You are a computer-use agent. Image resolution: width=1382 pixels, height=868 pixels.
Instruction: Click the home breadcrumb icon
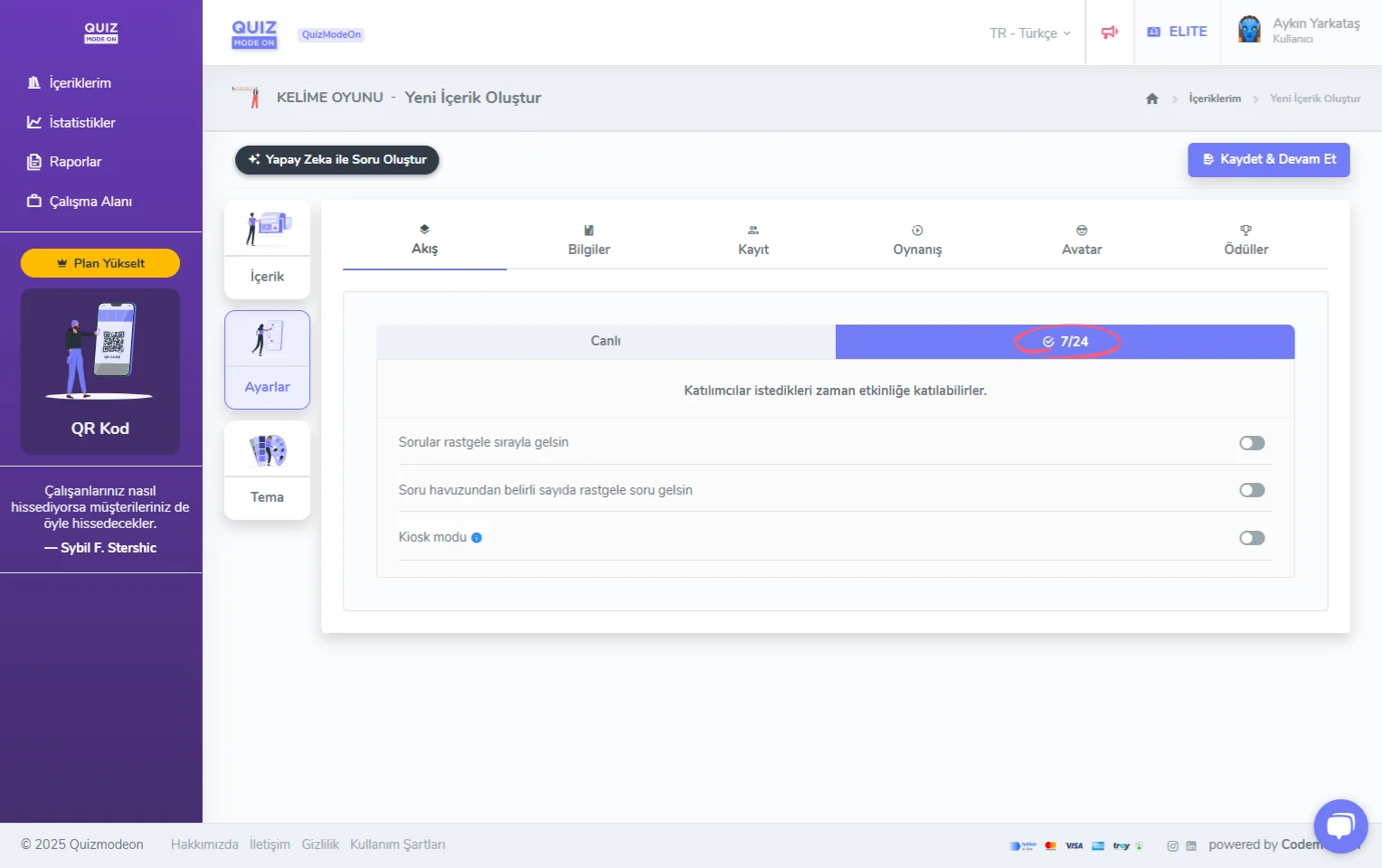click(1151, 99)
